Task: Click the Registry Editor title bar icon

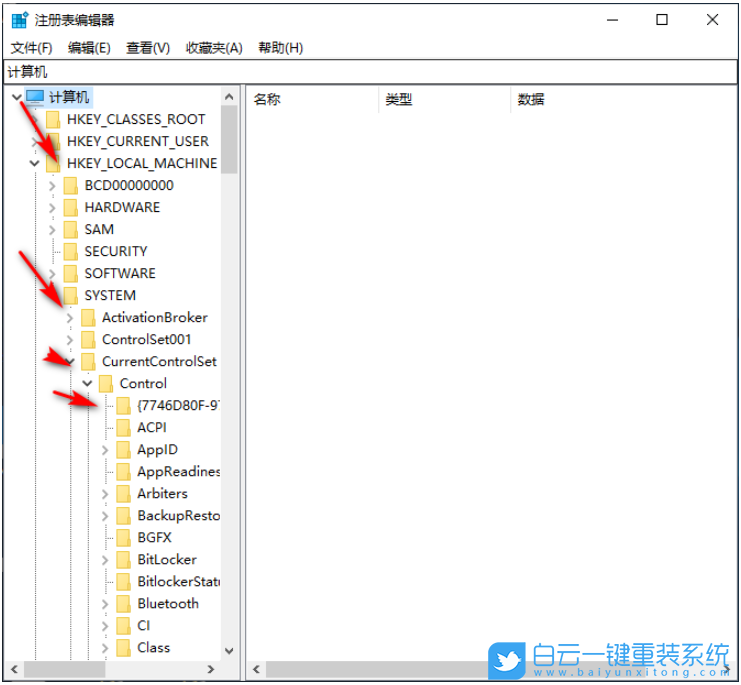Action: (20, 20)
